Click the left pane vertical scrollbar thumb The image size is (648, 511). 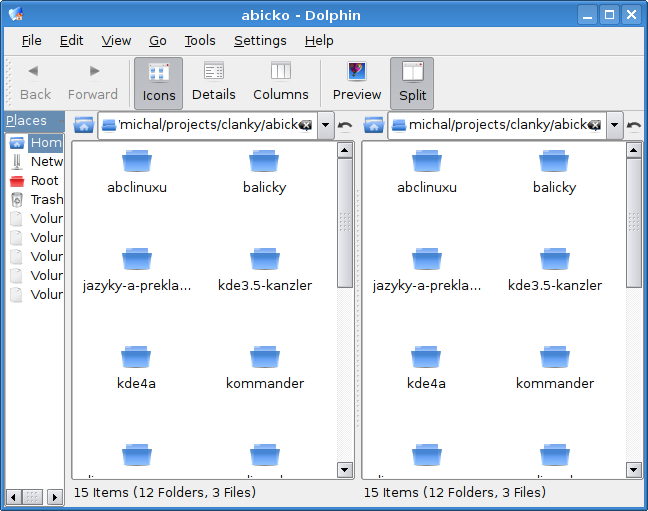click(x=345, y=223)
